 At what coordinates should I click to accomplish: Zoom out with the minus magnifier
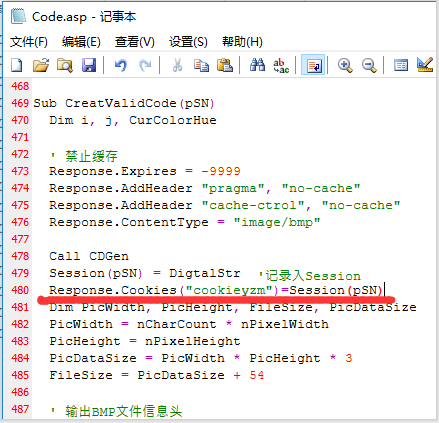pyautogui.click(x=369, y=65)
